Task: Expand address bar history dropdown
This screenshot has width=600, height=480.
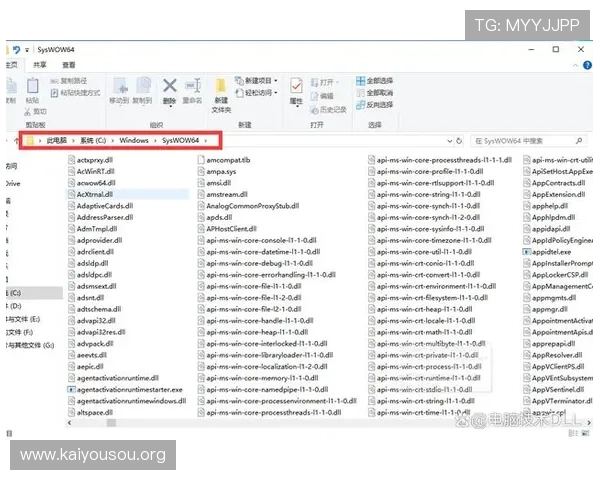Action: coord(450,141)
